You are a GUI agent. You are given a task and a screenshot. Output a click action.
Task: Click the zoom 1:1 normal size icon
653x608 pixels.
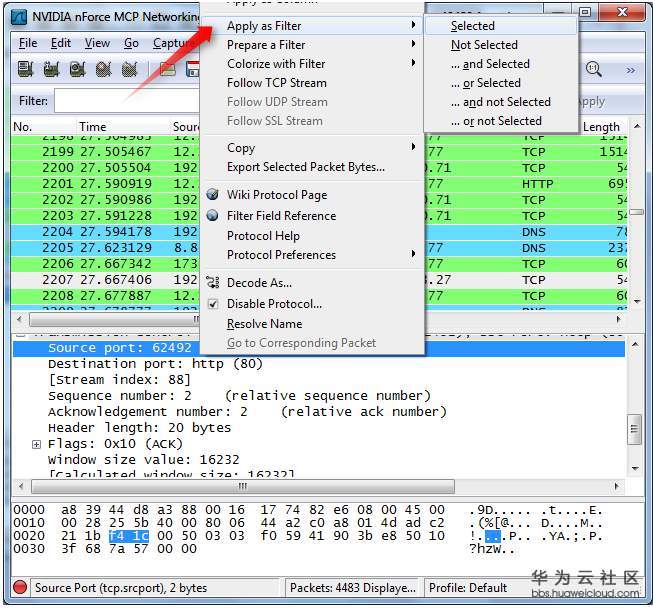593,69
